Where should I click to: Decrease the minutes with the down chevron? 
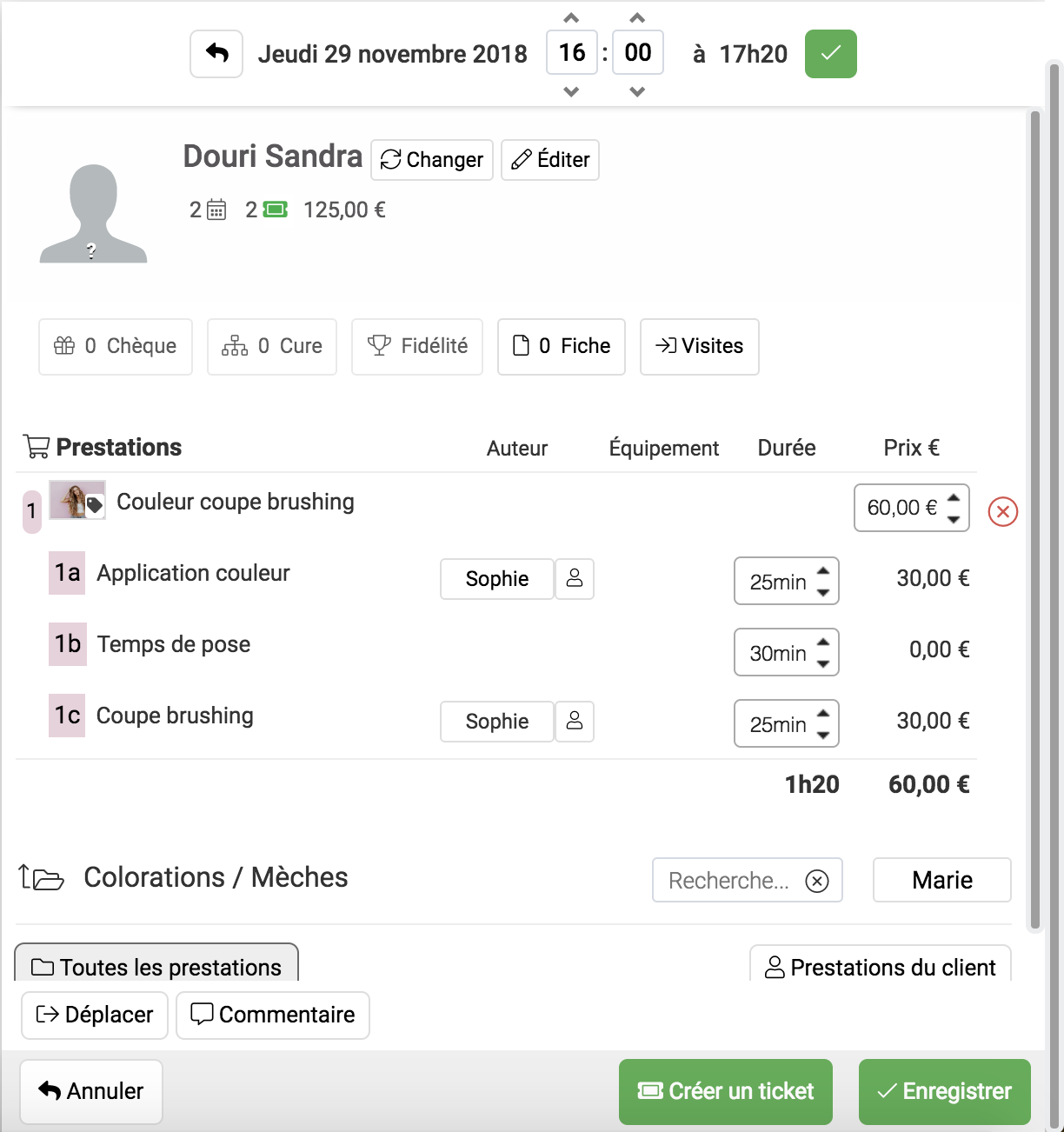pyautogui.click(x=637, y=91)
